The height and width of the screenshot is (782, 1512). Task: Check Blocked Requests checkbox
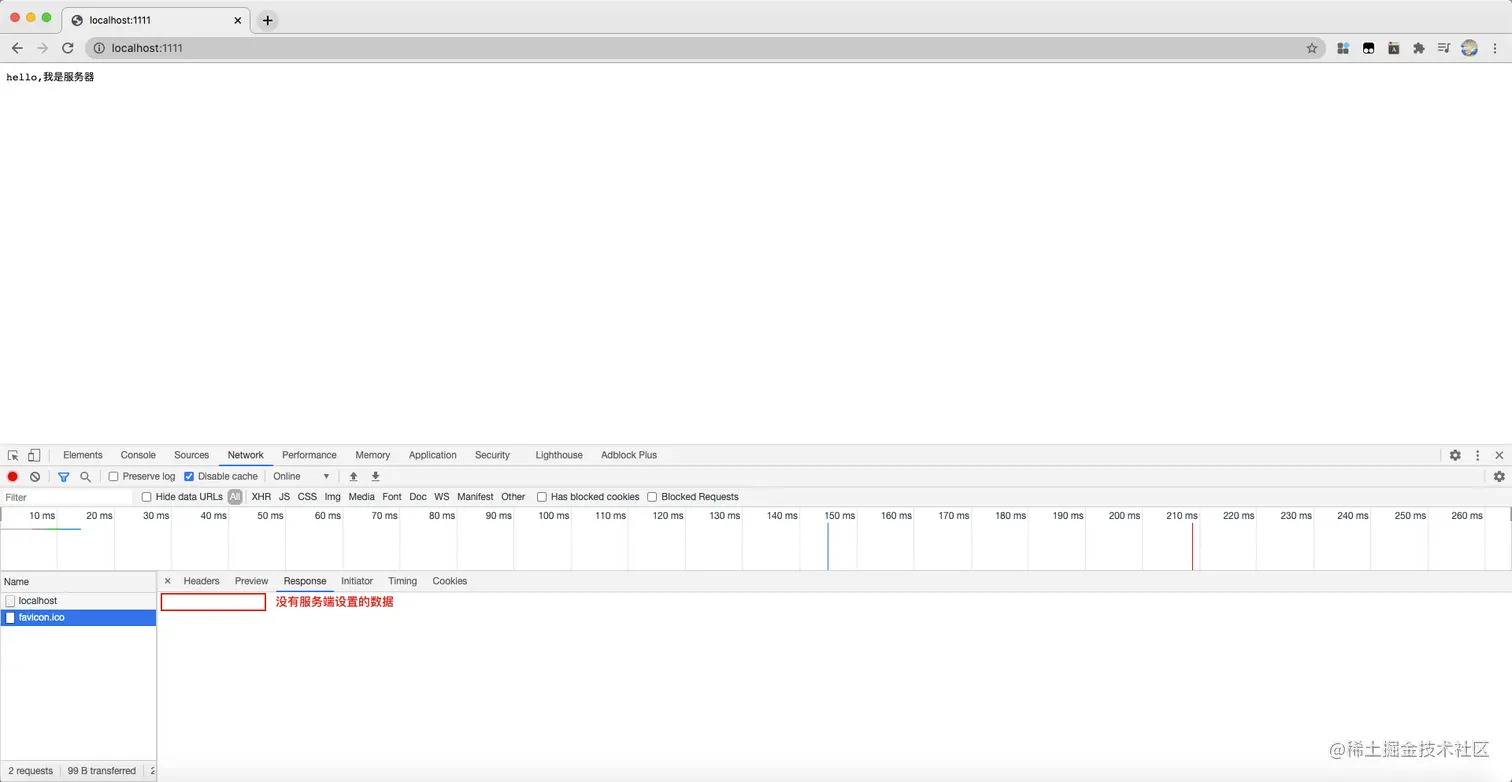tap(652, 497)
